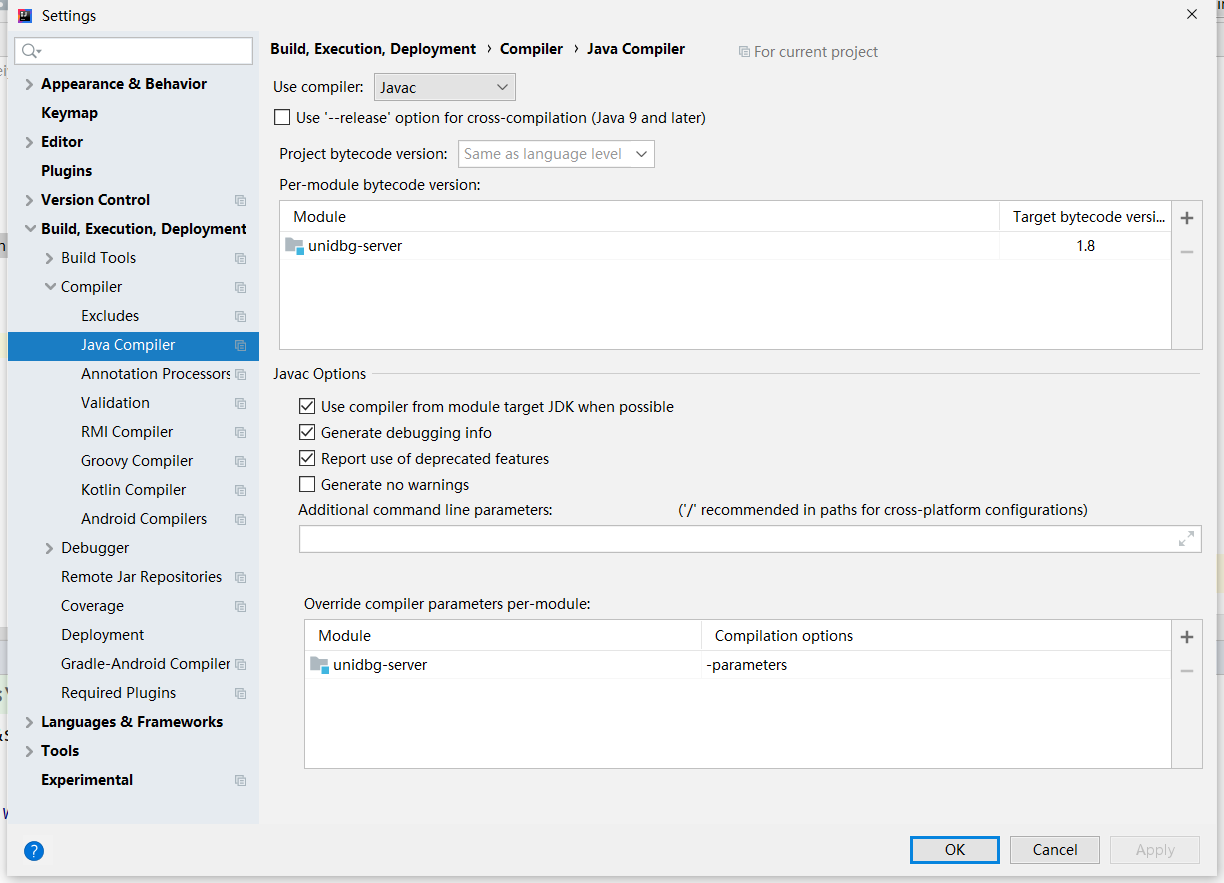Open the Use compiler dropdown
The height and width of the screenshot is (883, 1224).
[445, 88]
